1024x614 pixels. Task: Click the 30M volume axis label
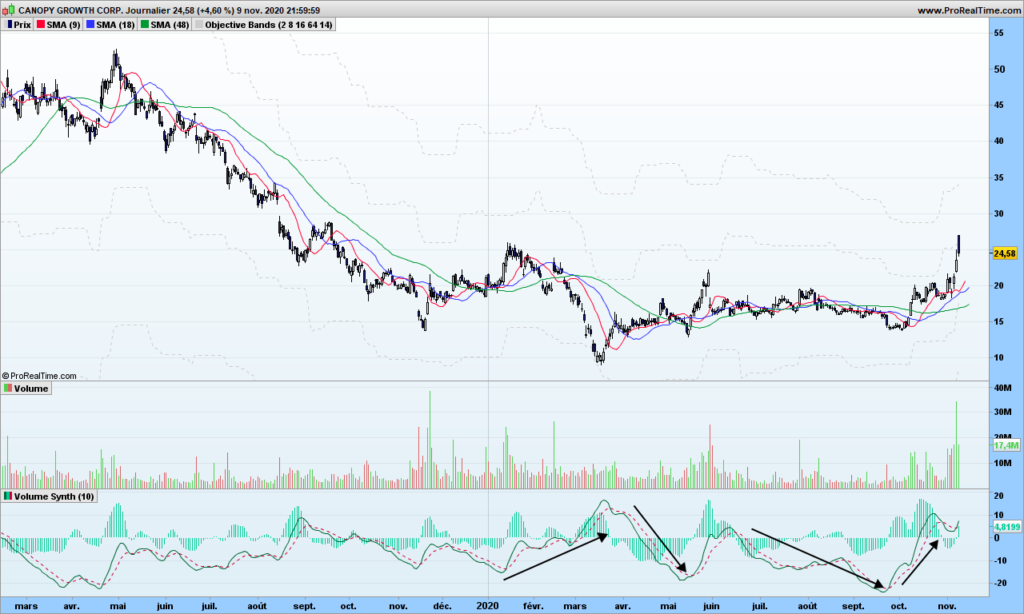1002,412
